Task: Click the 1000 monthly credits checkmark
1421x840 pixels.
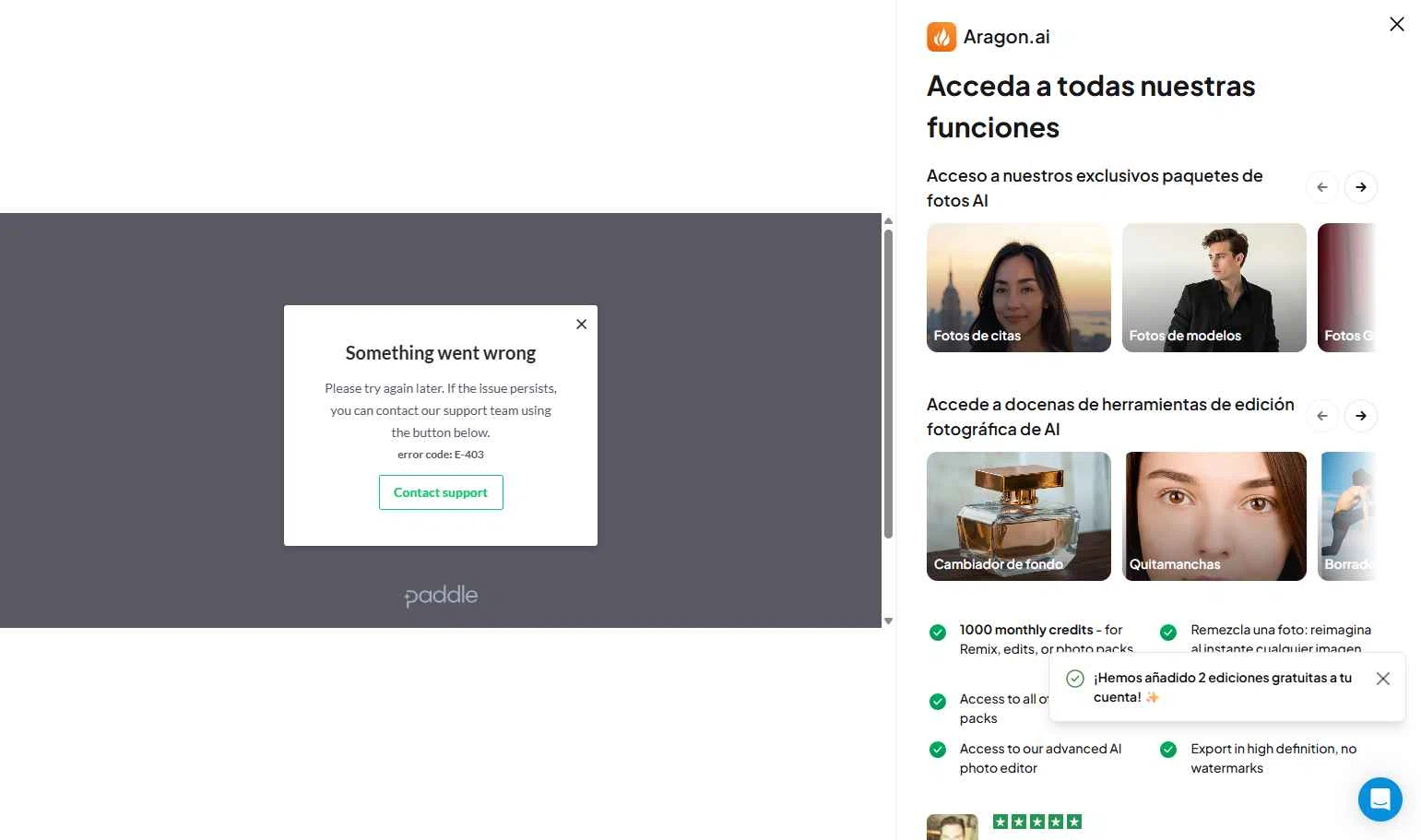Action: click(x=938, y=633)
